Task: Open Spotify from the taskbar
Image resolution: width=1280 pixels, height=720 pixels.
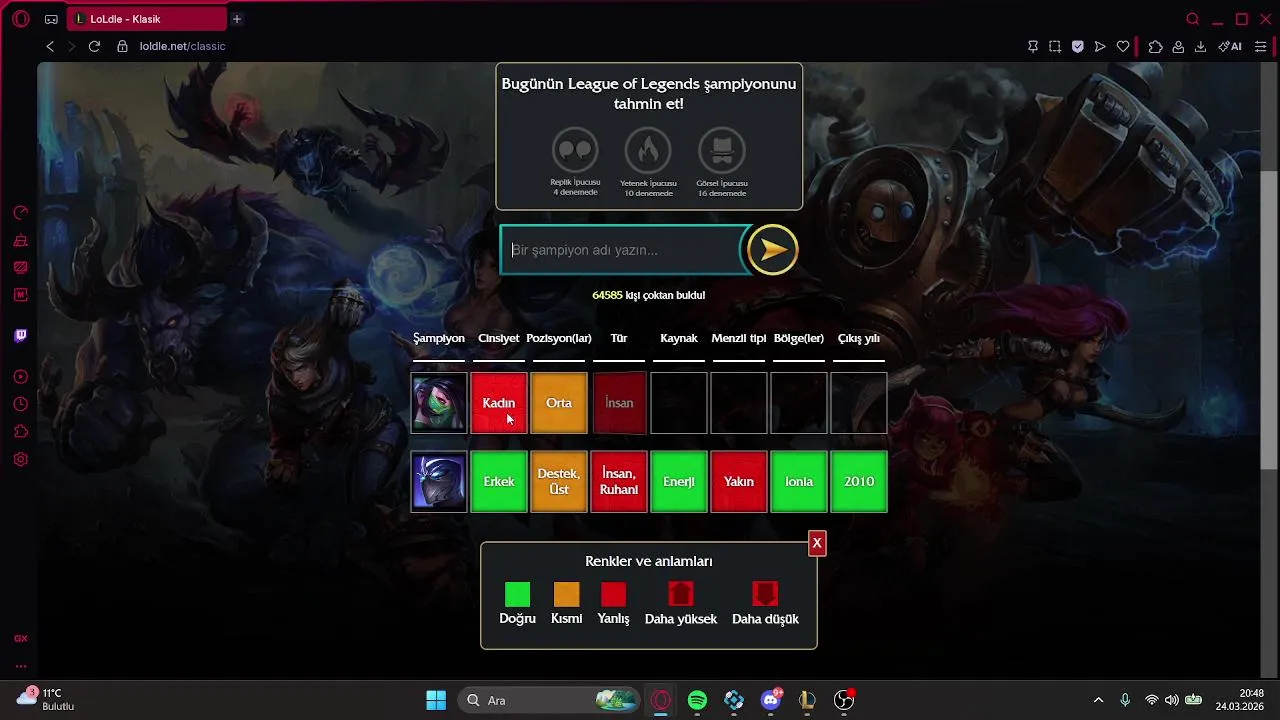Action: click(697, 700)
